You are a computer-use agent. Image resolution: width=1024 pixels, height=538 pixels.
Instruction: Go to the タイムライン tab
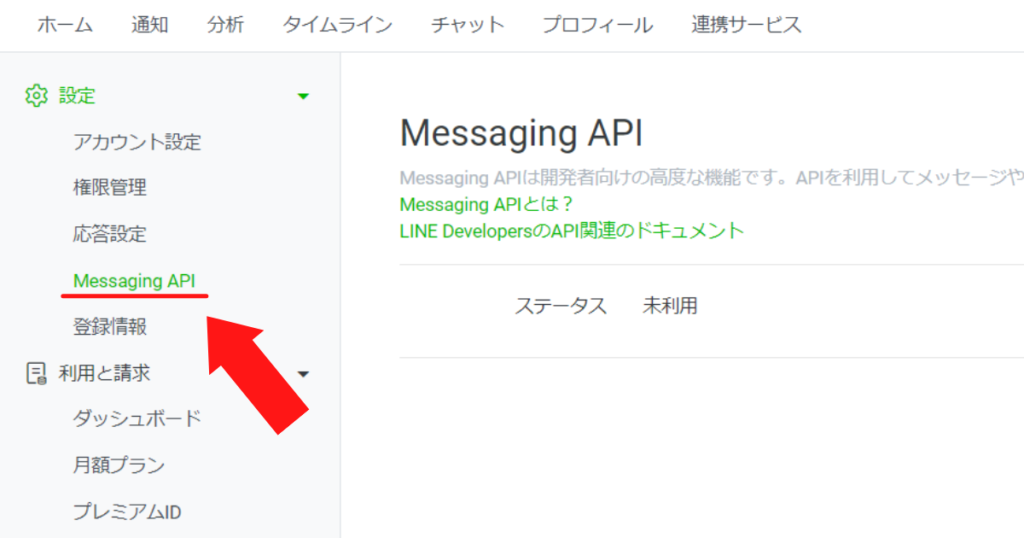(x=338, y=25)
